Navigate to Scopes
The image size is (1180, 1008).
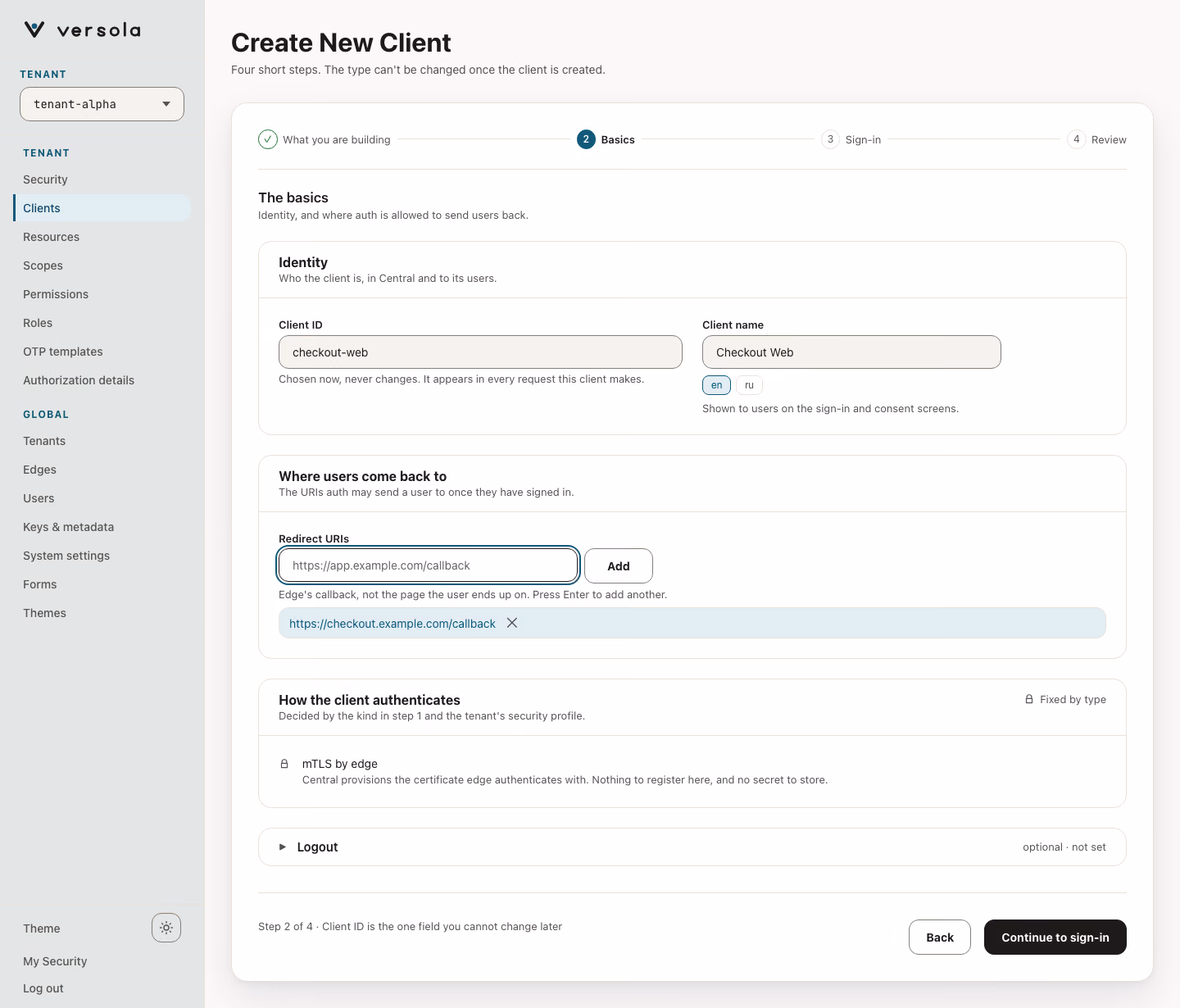point(102,266)
